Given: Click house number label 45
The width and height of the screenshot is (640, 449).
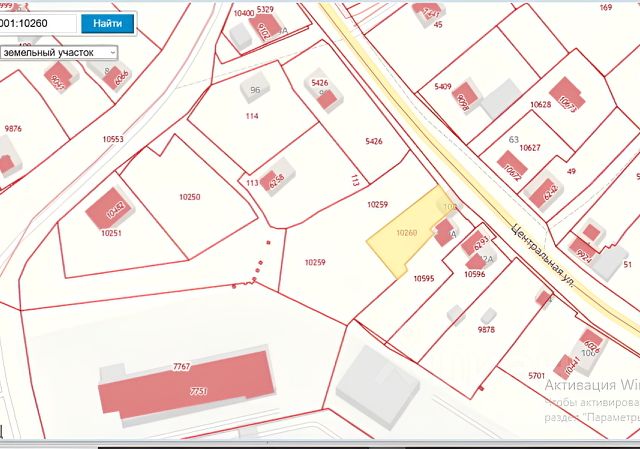Looking at the screenshot, I should [438, 24].
